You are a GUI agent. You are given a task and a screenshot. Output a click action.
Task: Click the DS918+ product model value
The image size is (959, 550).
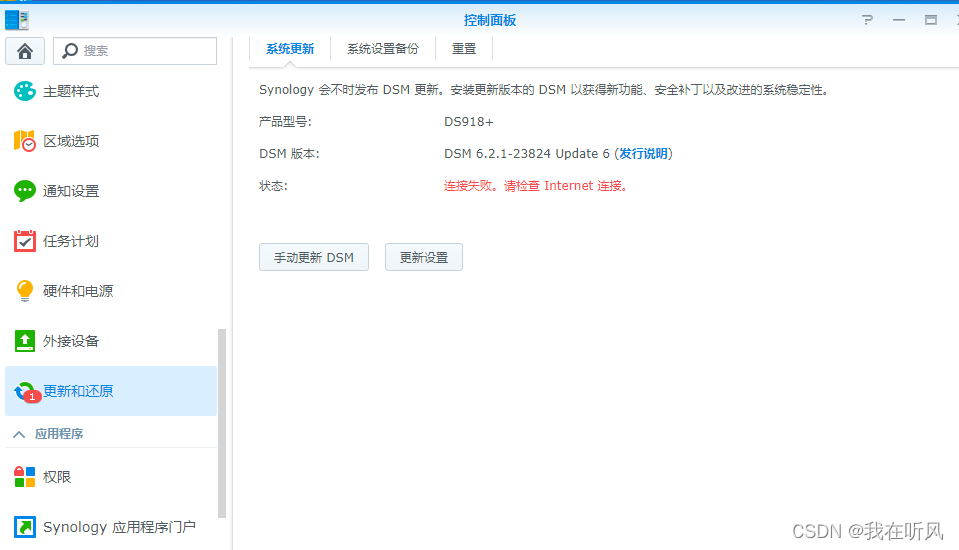tap(468, 122)
